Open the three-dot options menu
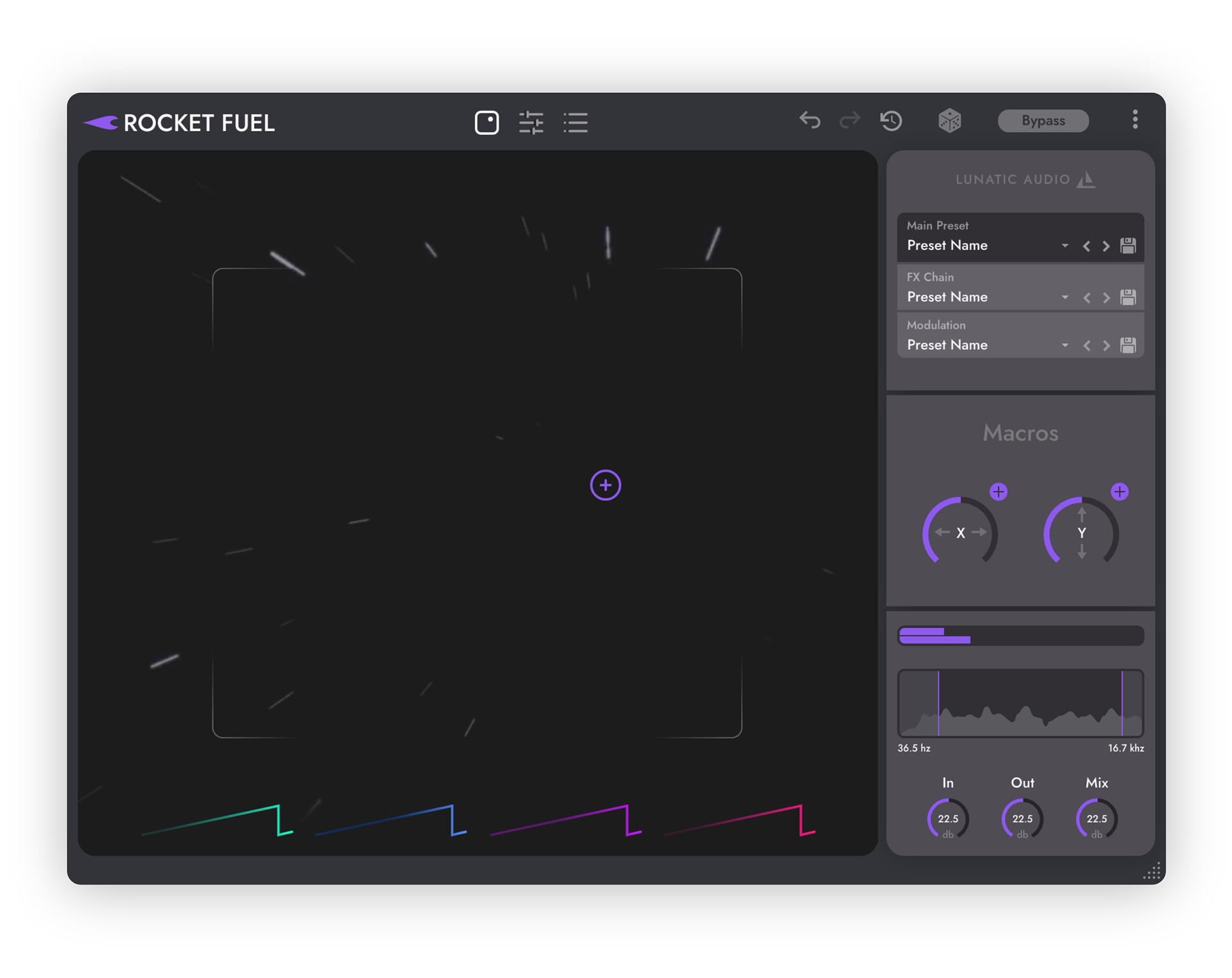Viewport: 1232px width, 978px height. point(1134,119)
